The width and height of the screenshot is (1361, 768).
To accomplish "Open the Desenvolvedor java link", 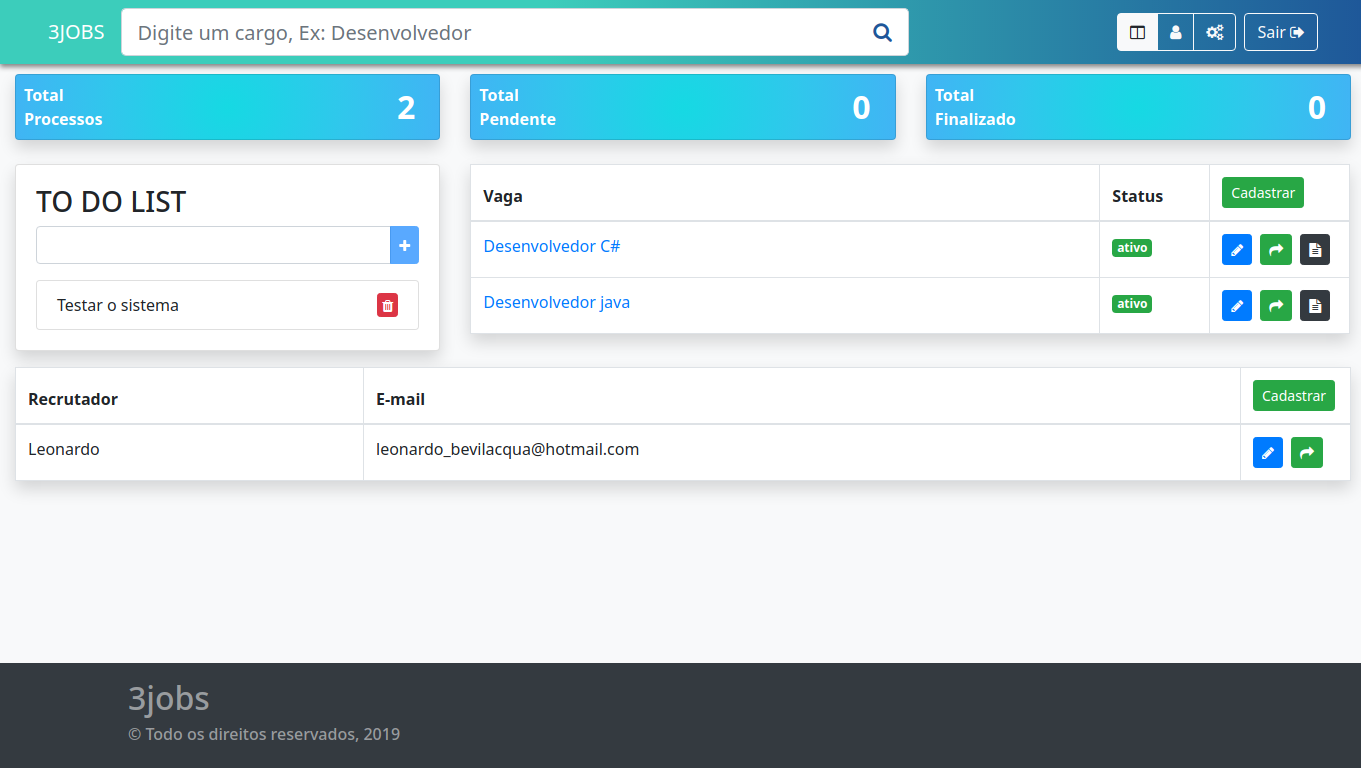I will 557,302.
